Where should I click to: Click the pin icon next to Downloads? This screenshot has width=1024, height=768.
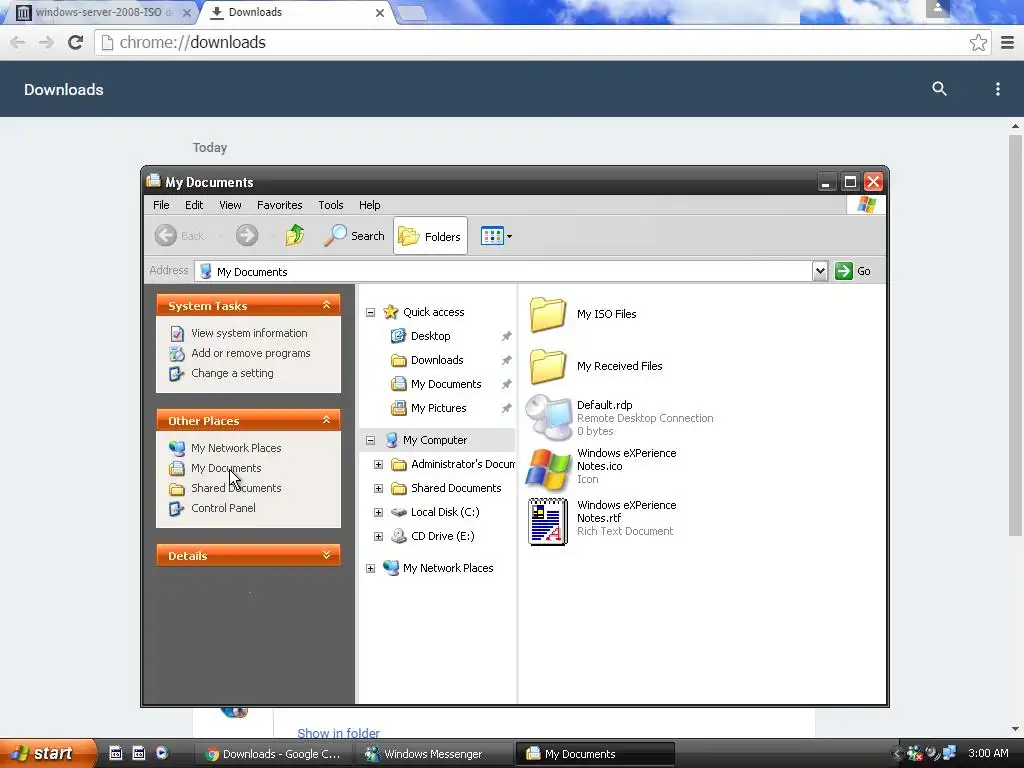coord(506,360)
